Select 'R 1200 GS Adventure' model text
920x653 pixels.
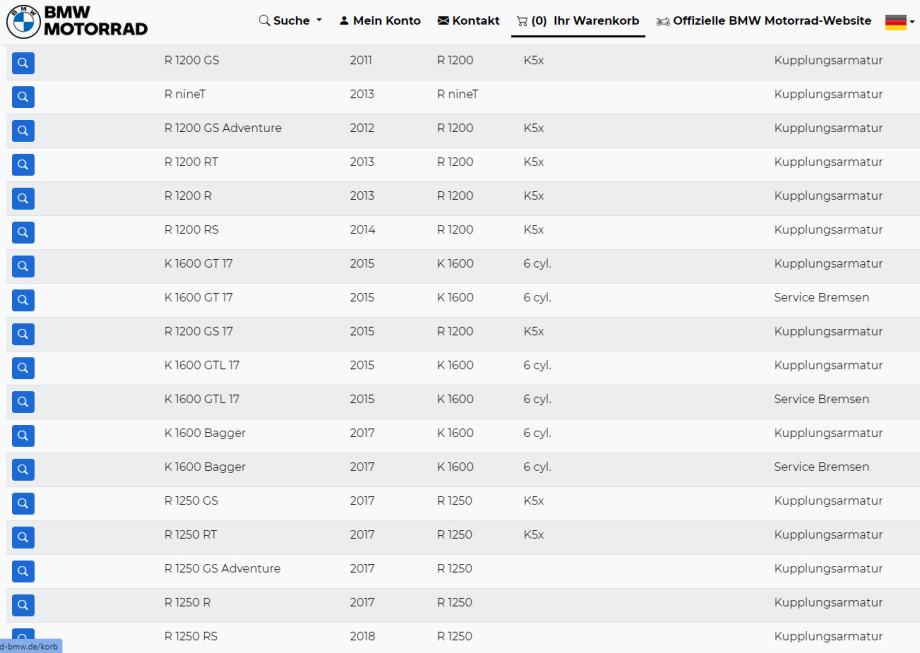coord(223,128)
